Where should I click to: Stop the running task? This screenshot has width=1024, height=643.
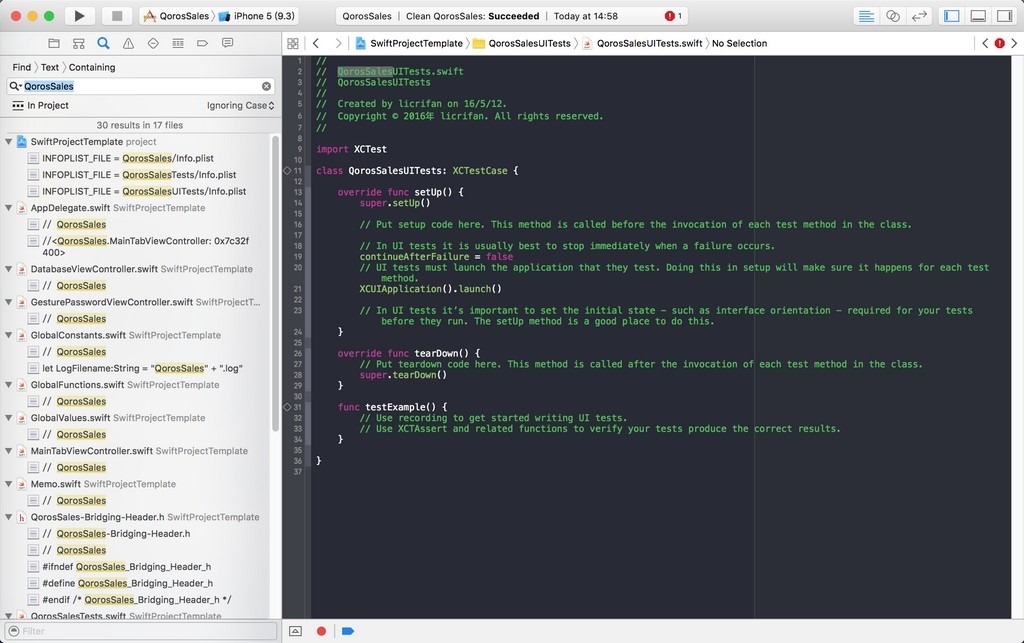[x=117, y=16]
